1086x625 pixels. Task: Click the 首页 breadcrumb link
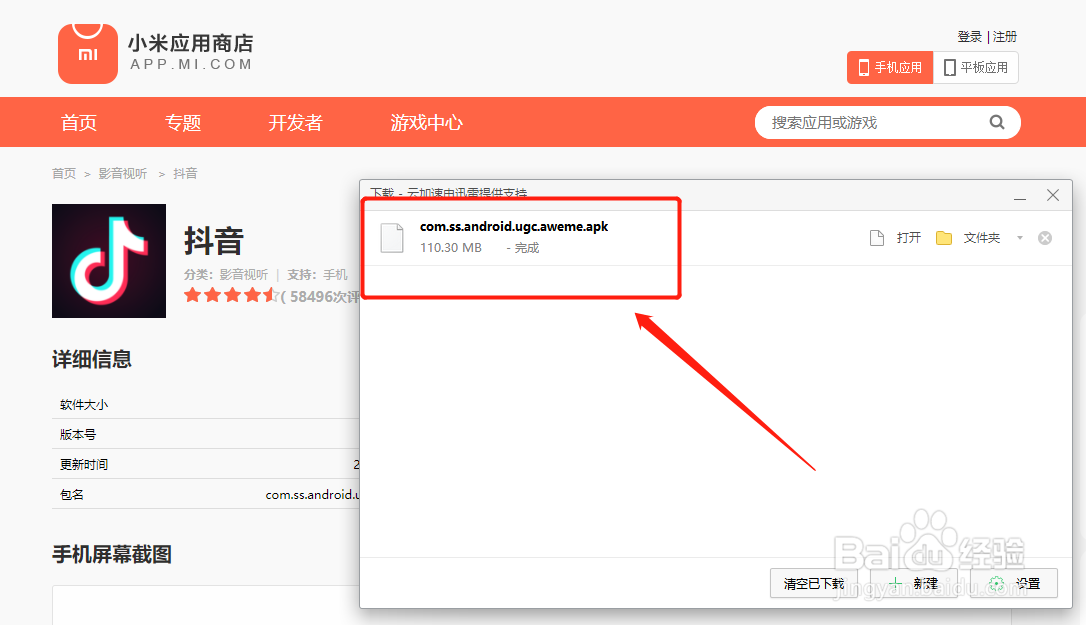click(x=64, y=173)
